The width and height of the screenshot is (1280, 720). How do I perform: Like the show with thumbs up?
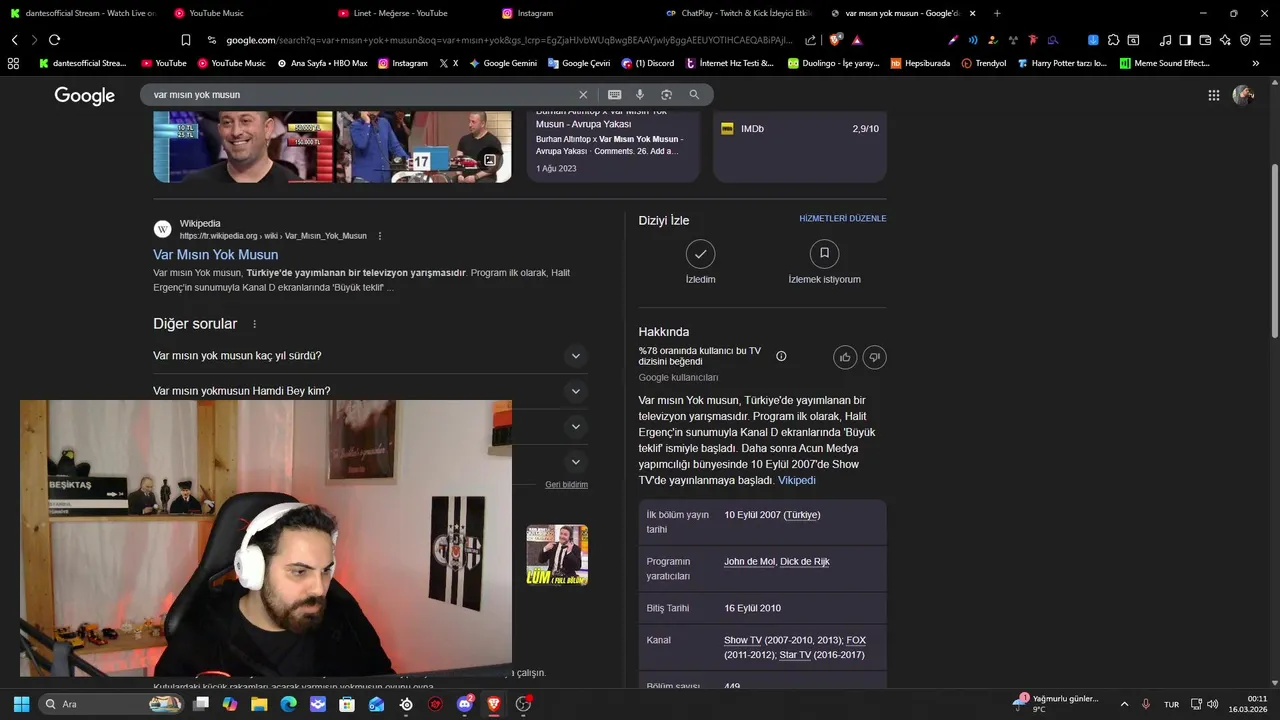coord(845,357)
